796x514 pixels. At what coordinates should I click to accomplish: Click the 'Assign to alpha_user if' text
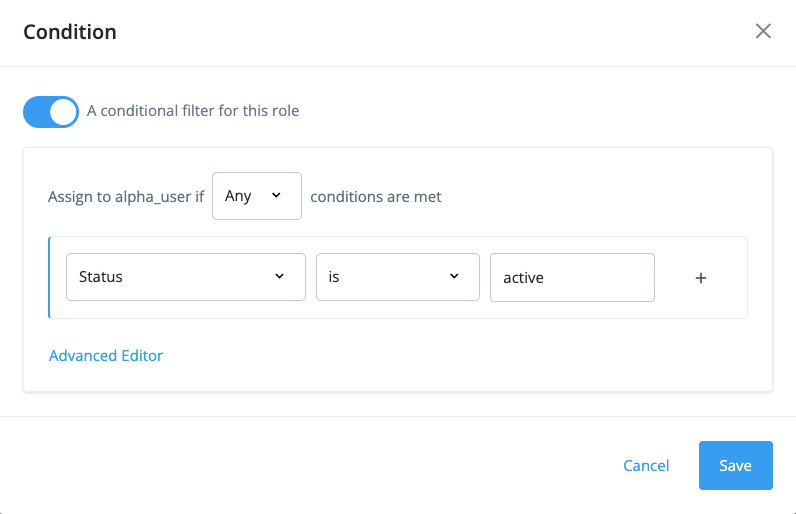click(x=126, y=196)
